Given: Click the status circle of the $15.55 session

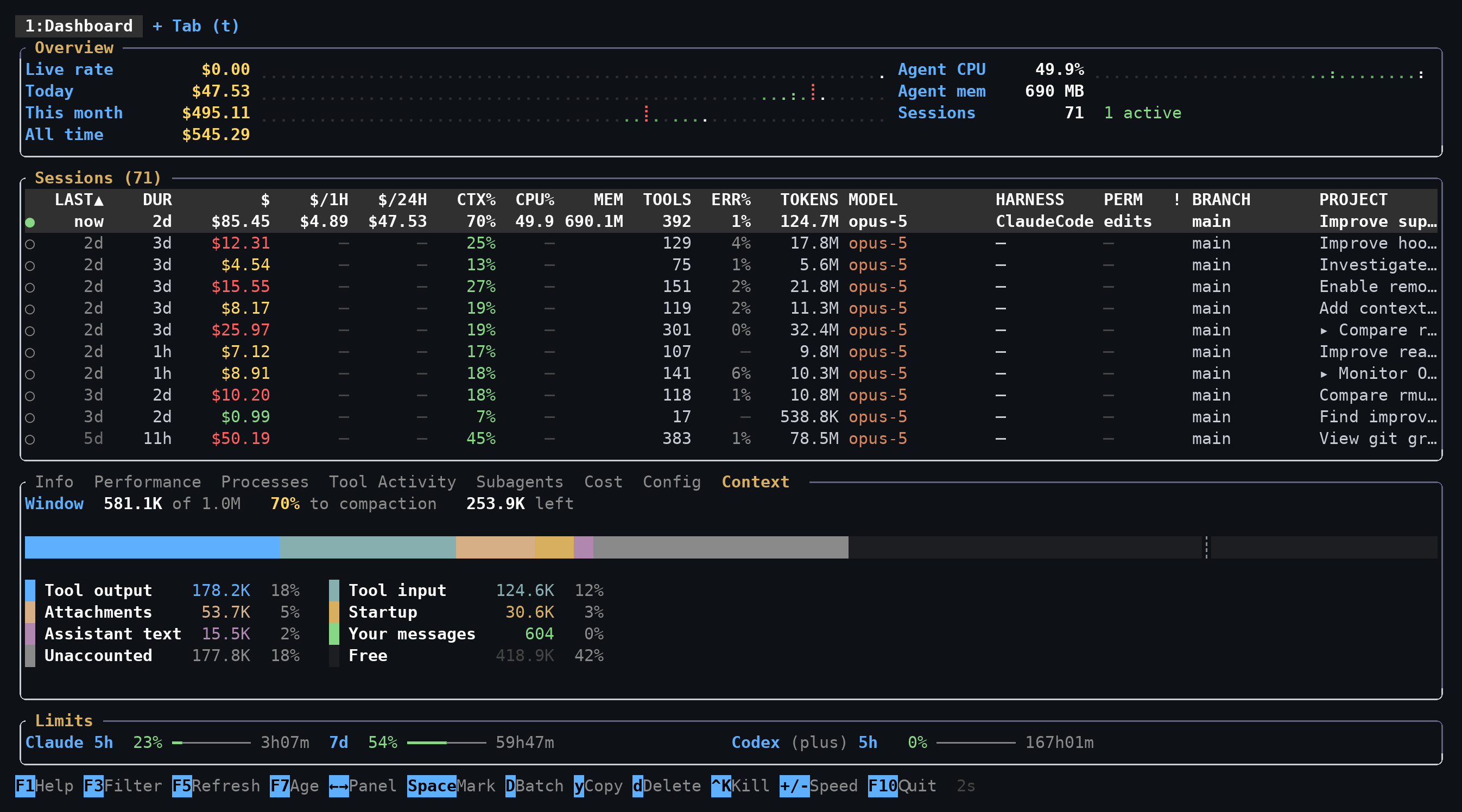Looking at the screenshot, I should point(30,287).
